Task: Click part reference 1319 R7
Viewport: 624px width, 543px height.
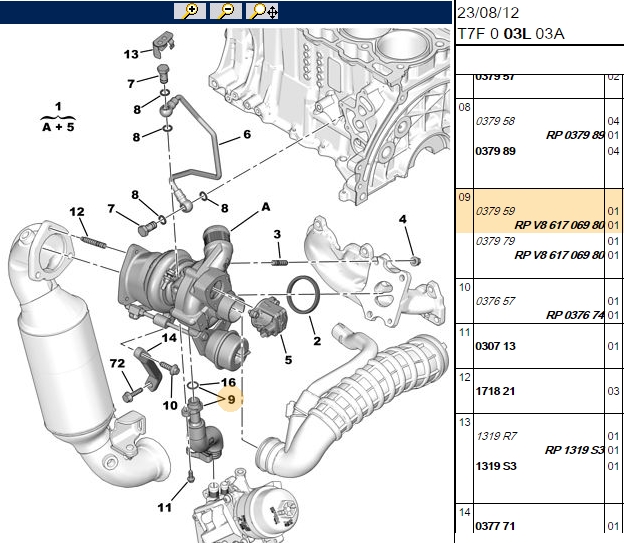Action: click(496, 436)
